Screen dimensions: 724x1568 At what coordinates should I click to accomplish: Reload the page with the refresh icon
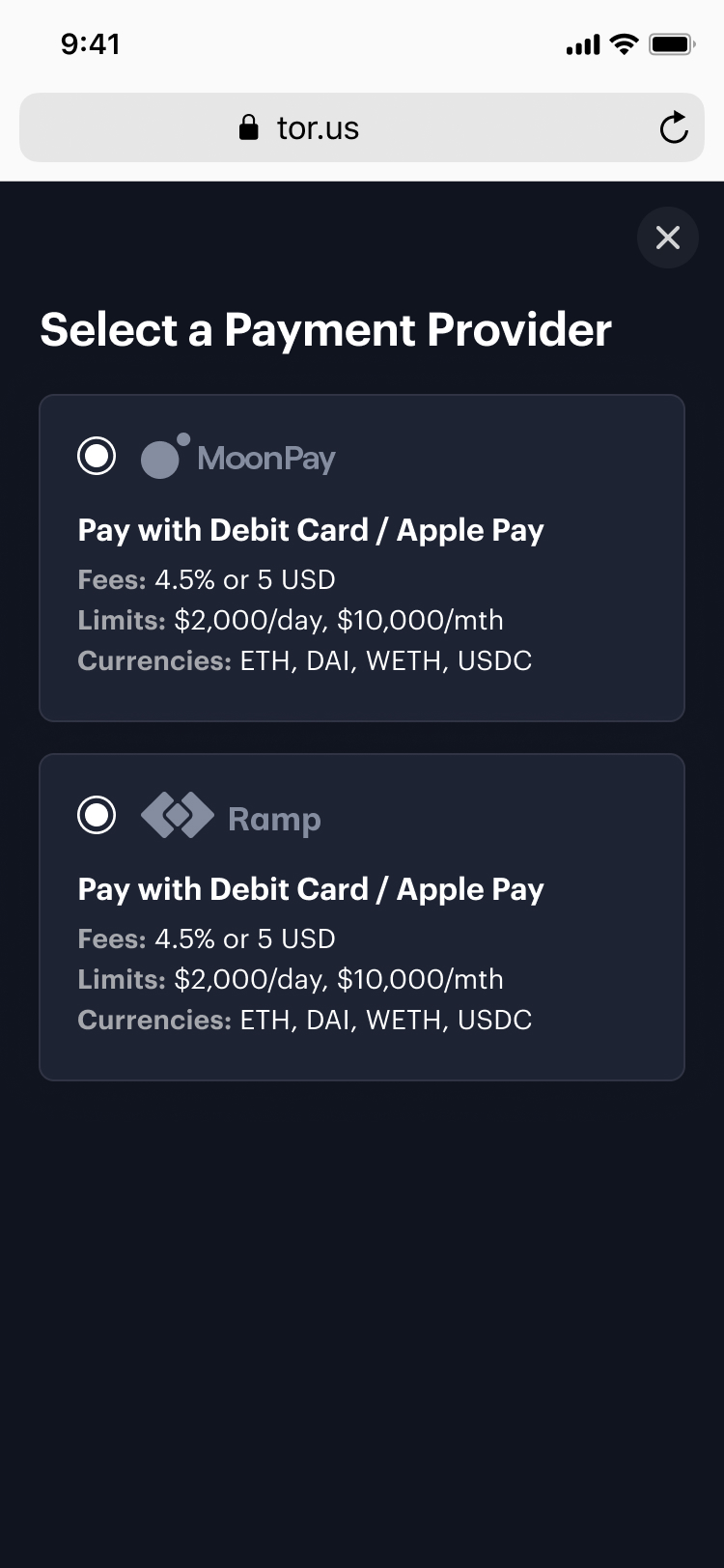[x=674, y=127]
